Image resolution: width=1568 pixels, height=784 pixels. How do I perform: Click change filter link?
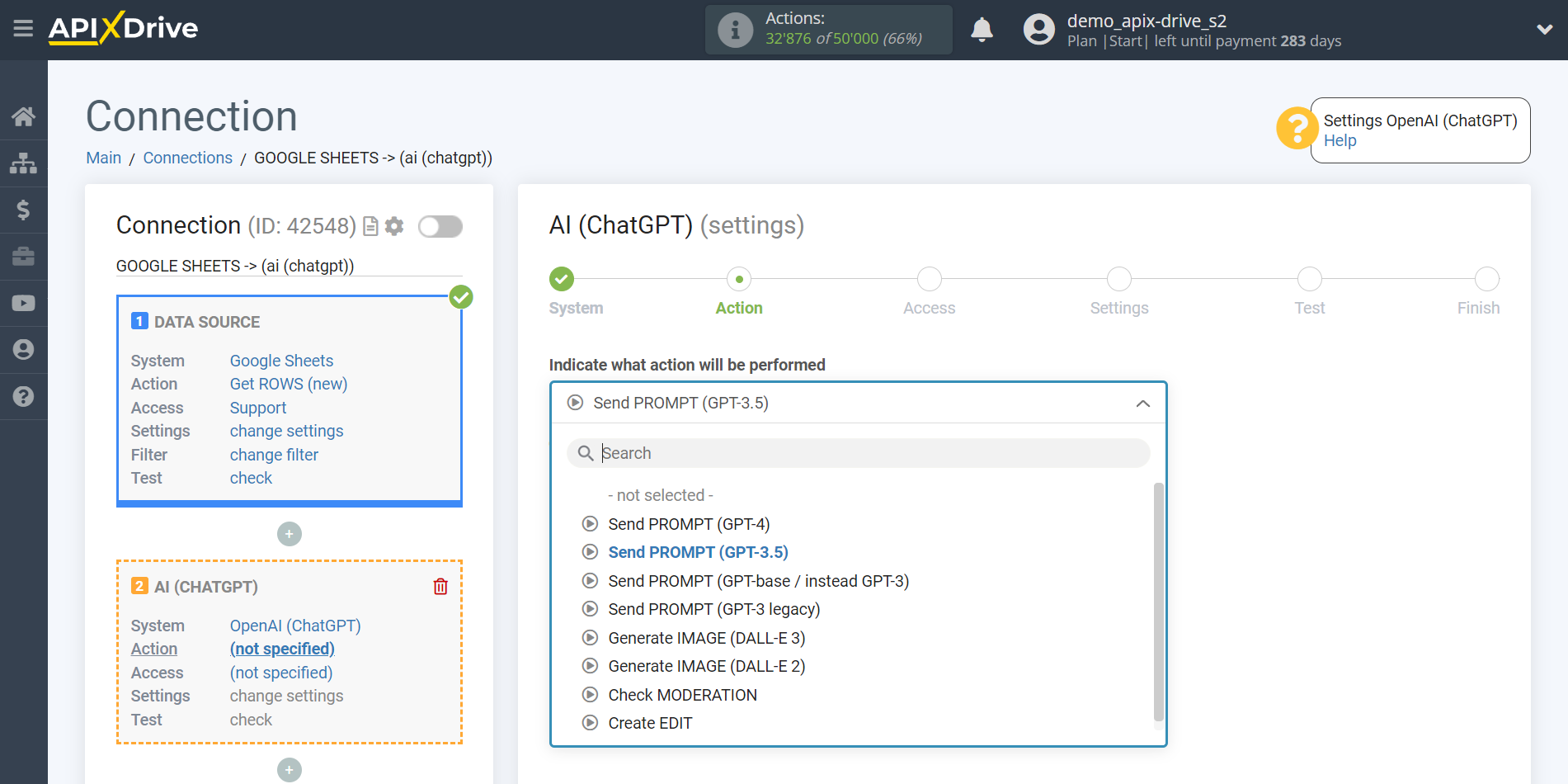(x=274, y=455)
